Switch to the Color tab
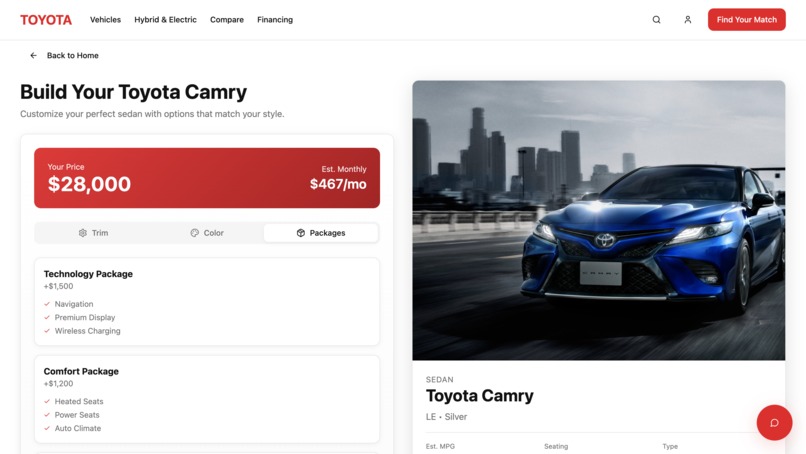806x454 pixels. [207, 233]
